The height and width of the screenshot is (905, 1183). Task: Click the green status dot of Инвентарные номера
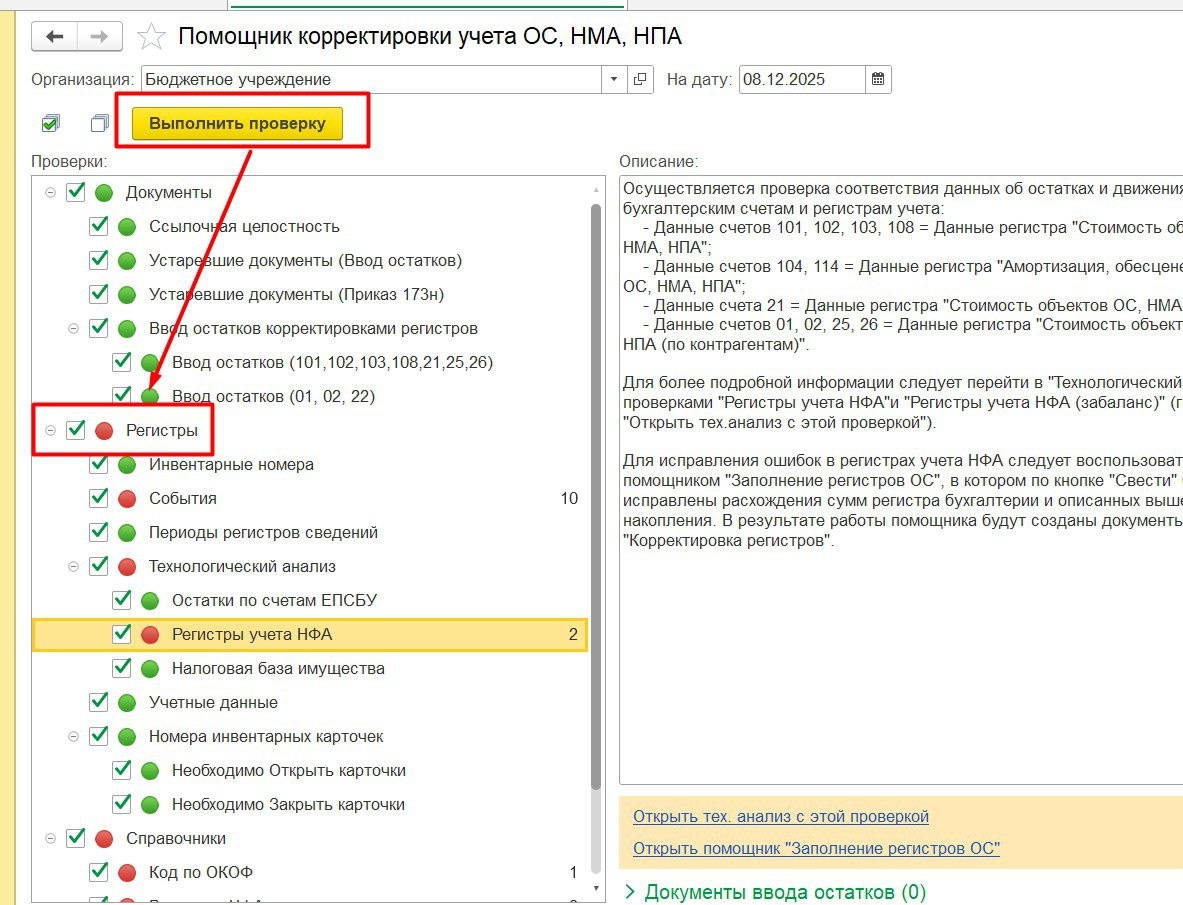(x=127, y=465)
